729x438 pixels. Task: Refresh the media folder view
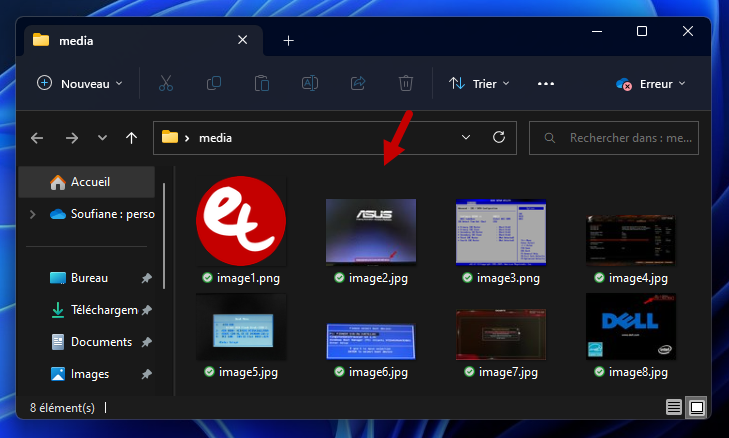pyautogui.click(x=499, y=137)
